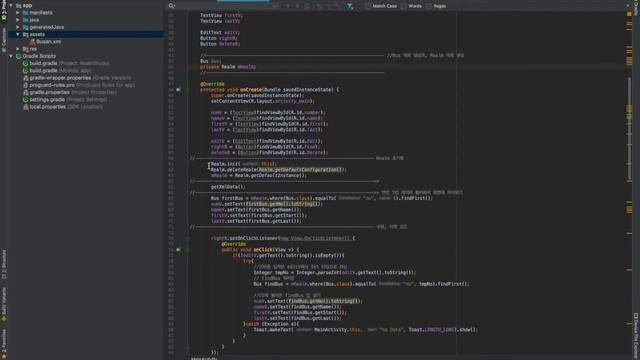The height and width of the screenshot is (360, 640).
Task: Open the Project tool window tab
Action: coord(4,10)
